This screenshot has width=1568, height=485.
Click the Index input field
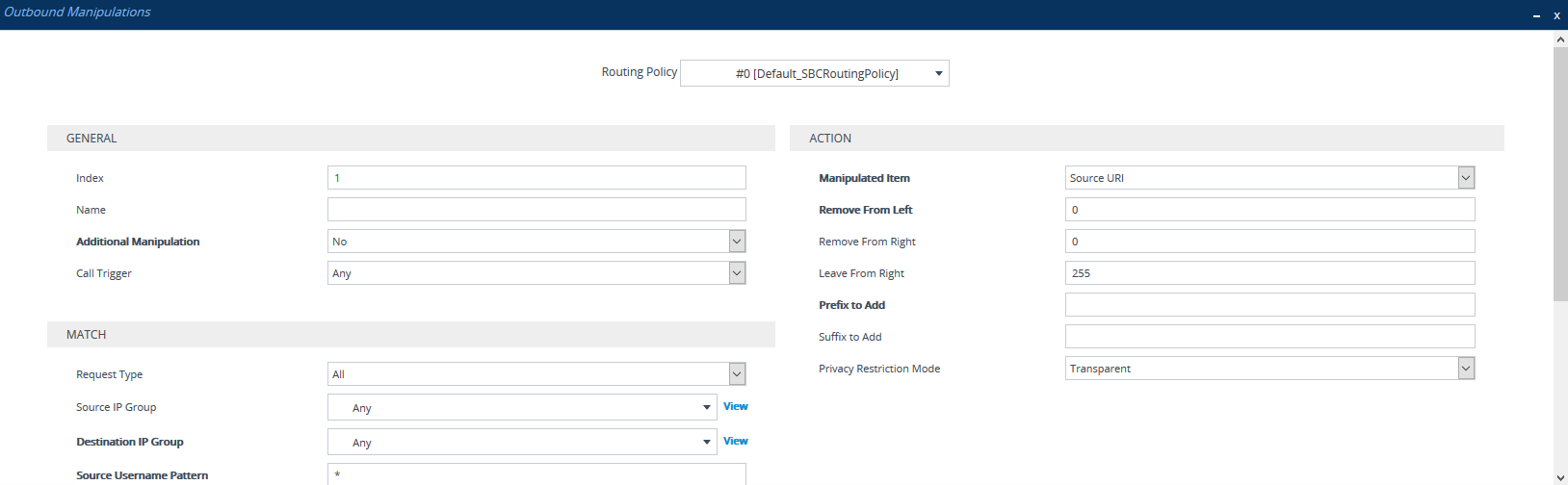(536, 178)
